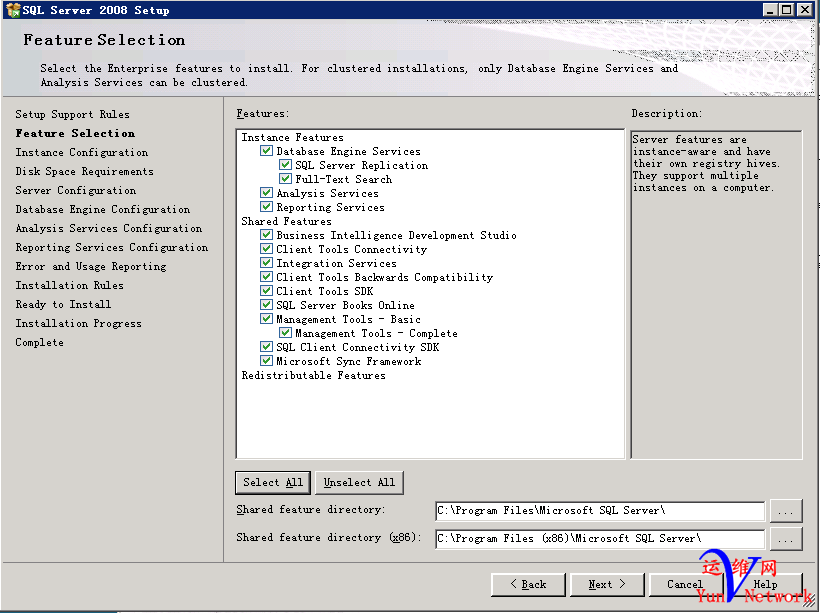This screenshot has width=820, height=613.
Task: Browse for shared feature directory (x86)
Action: pos(786,539)
